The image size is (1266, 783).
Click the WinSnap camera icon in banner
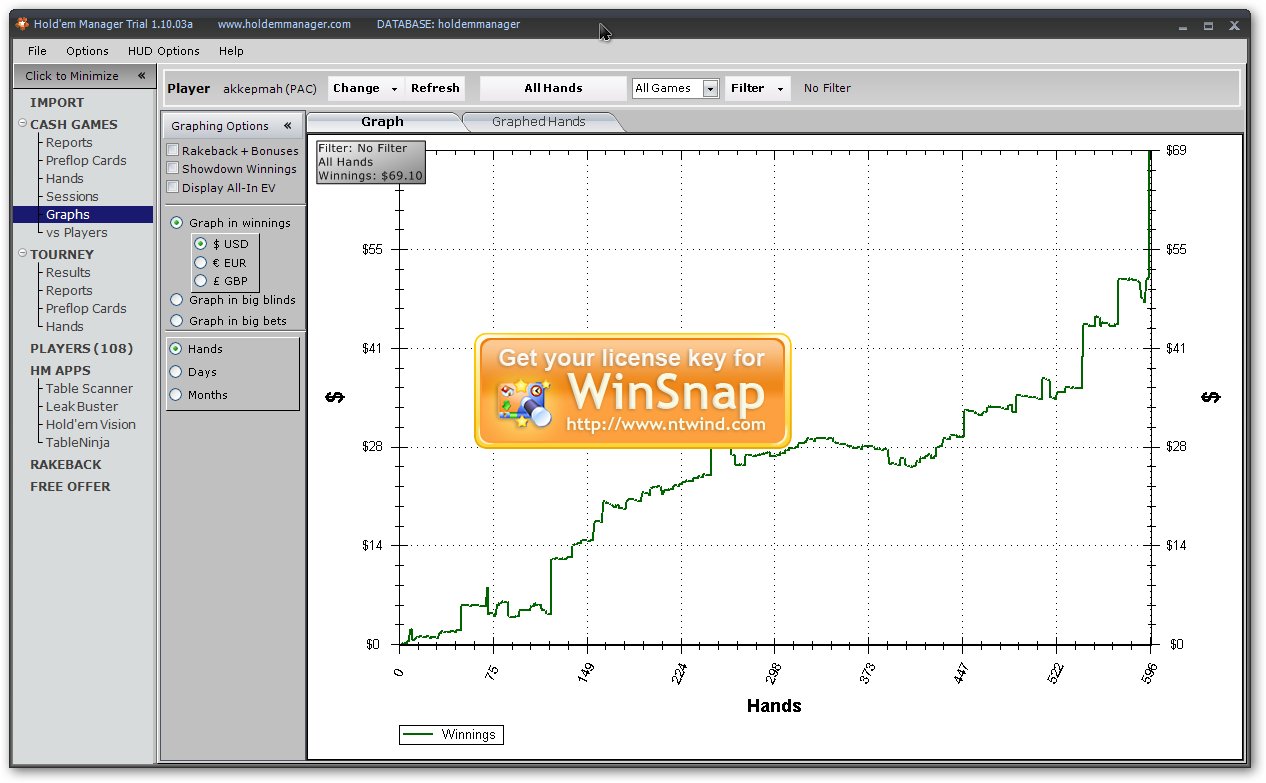click(x=521, y=403)
